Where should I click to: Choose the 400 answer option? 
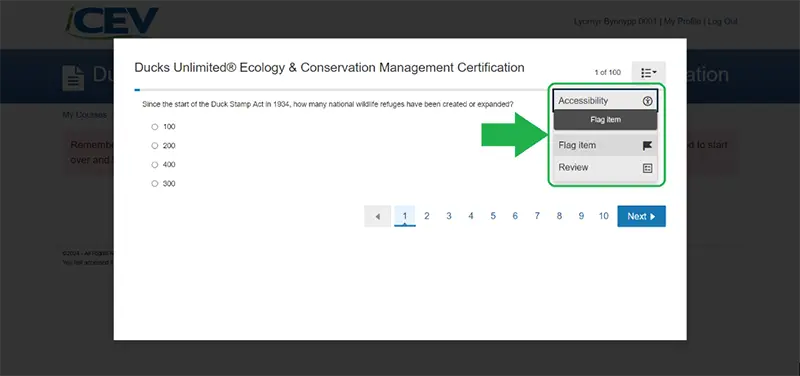[x=155, y=165]
